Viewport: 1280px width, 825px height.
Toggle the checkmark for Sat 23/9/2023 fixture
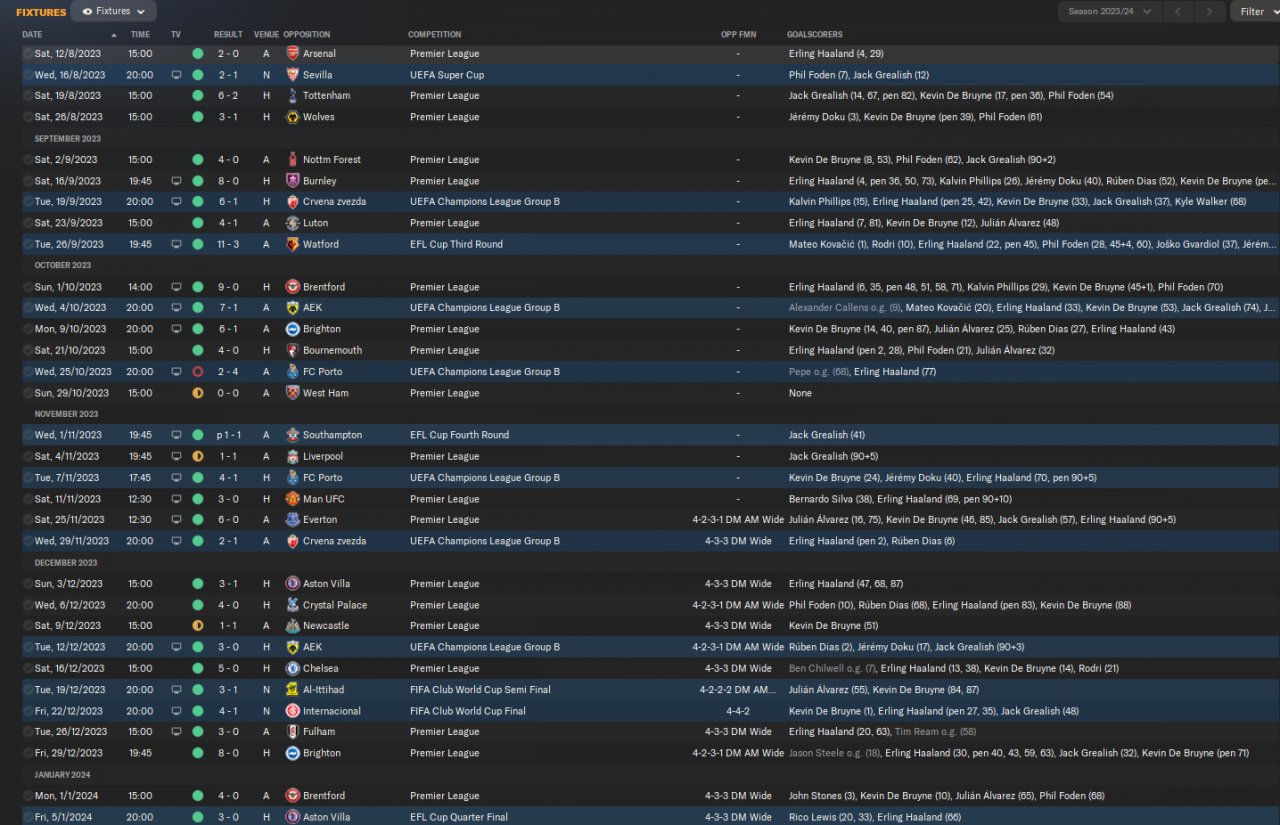coord(28,223)
